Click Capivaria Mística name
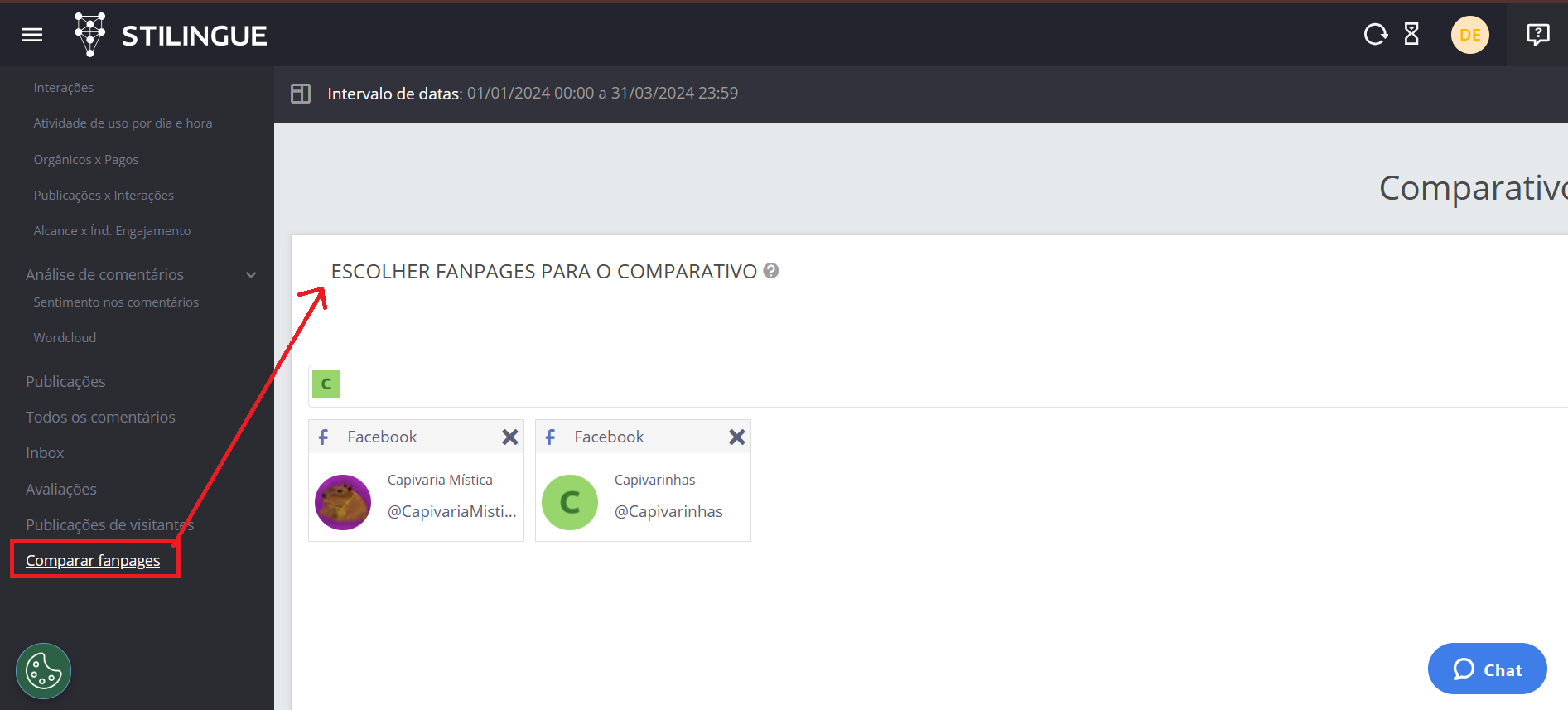1568x710 pixels. point(440,480)
